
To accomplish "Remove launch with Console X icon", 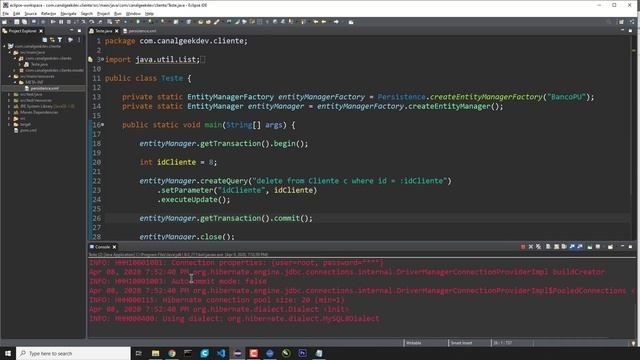I will tap(531, 247).
